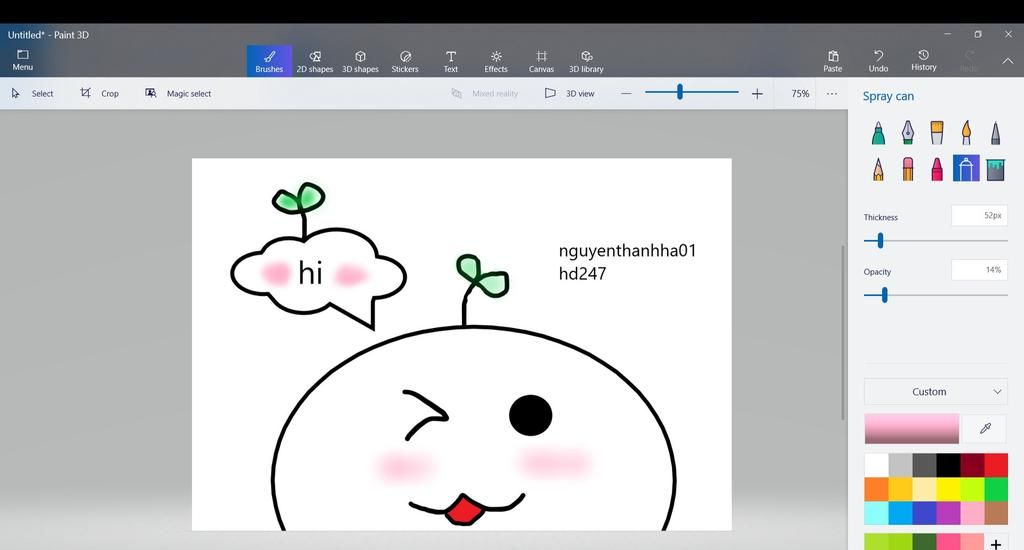Switch to the 3D shapes tab
The width and height of the screenshot is (1024, 550).
click(360, 61)
